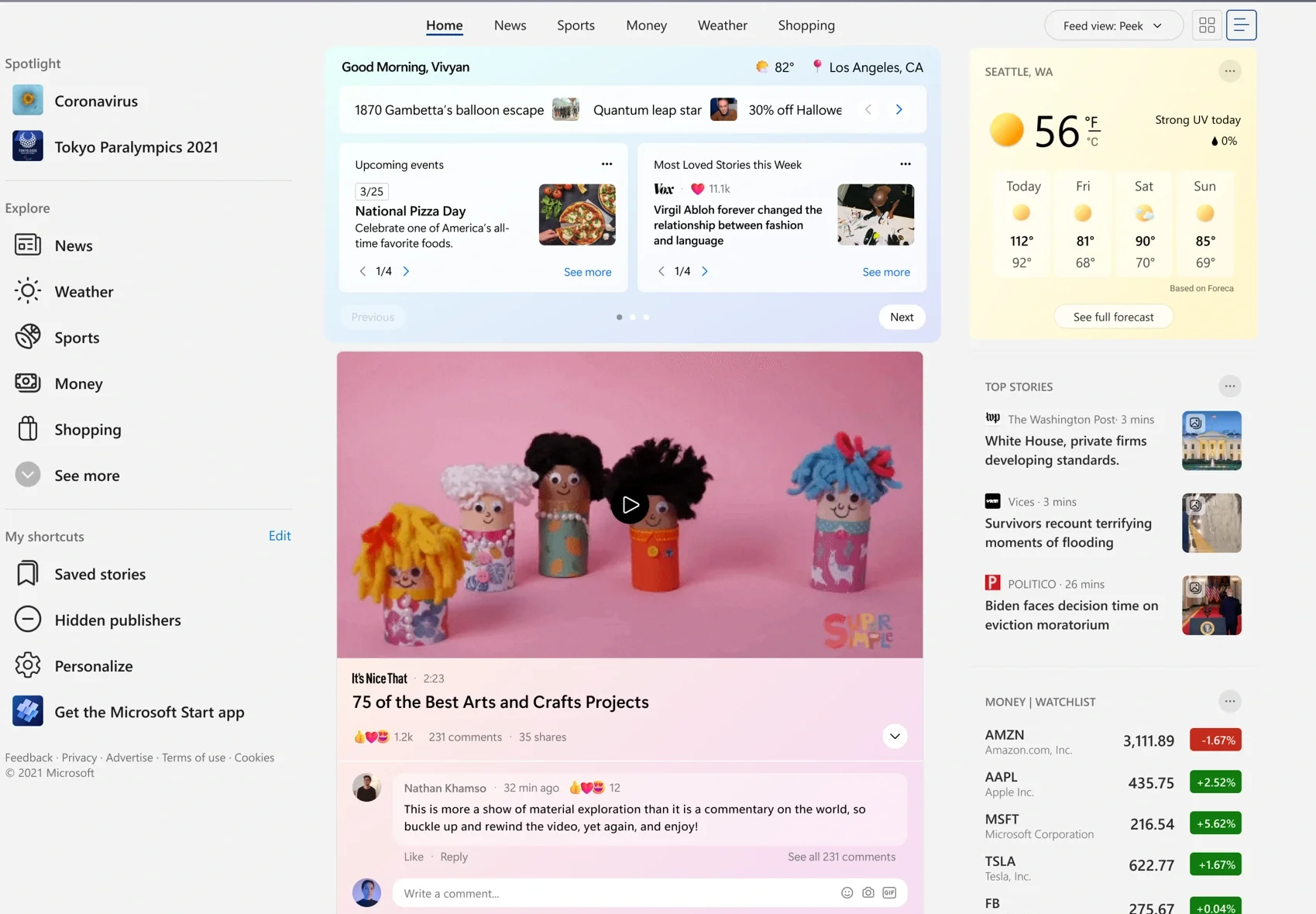Open the Personalize gear icon
This screenshot has height=914, width=1316.
(x=28, y=665)
